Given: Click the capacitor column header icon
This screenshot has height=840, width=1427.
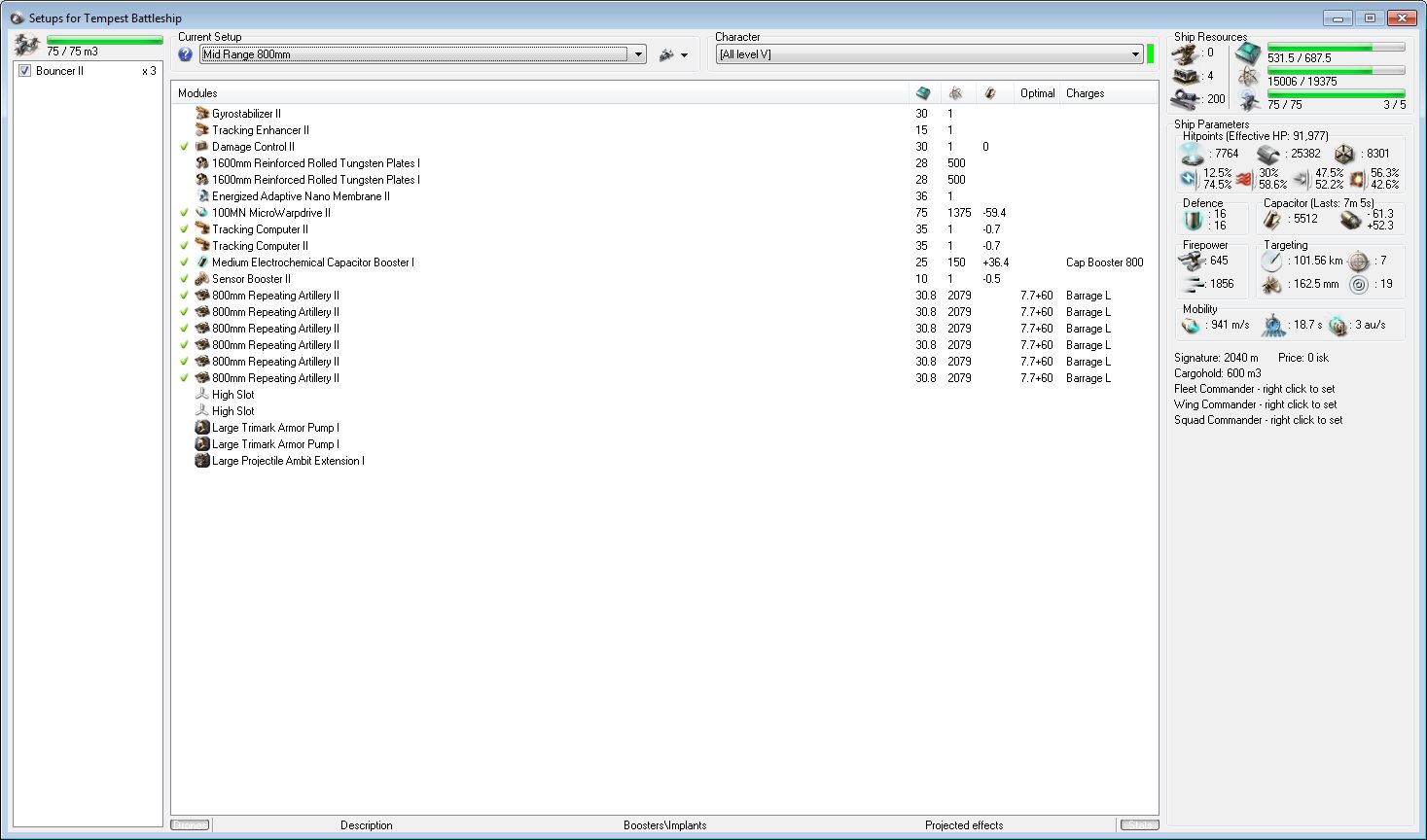Looking at the screenshot, I should (x=990, y=93).
